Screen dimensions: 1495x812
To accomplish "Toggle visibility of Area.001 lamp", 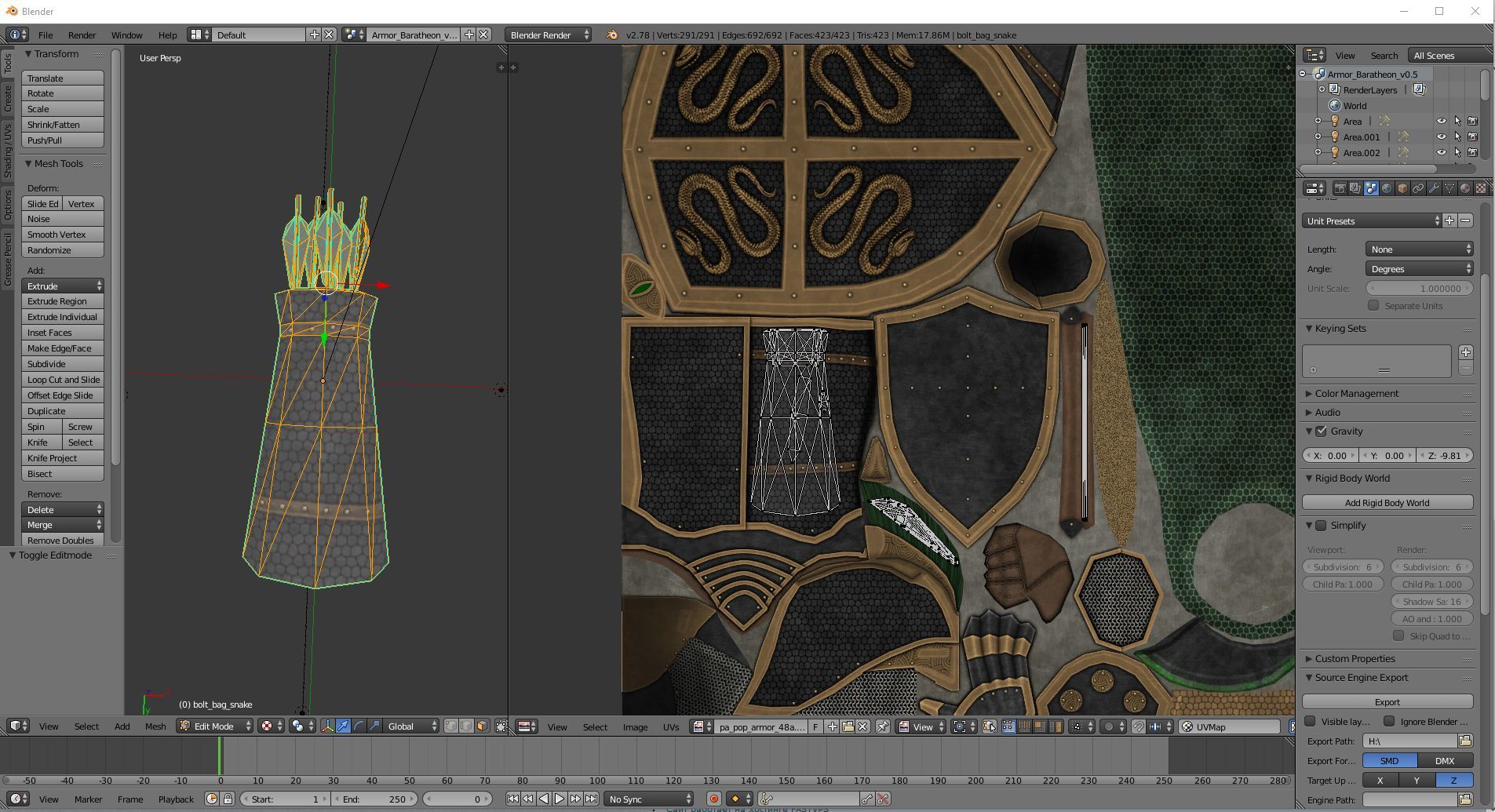I will coord(1441,137).
